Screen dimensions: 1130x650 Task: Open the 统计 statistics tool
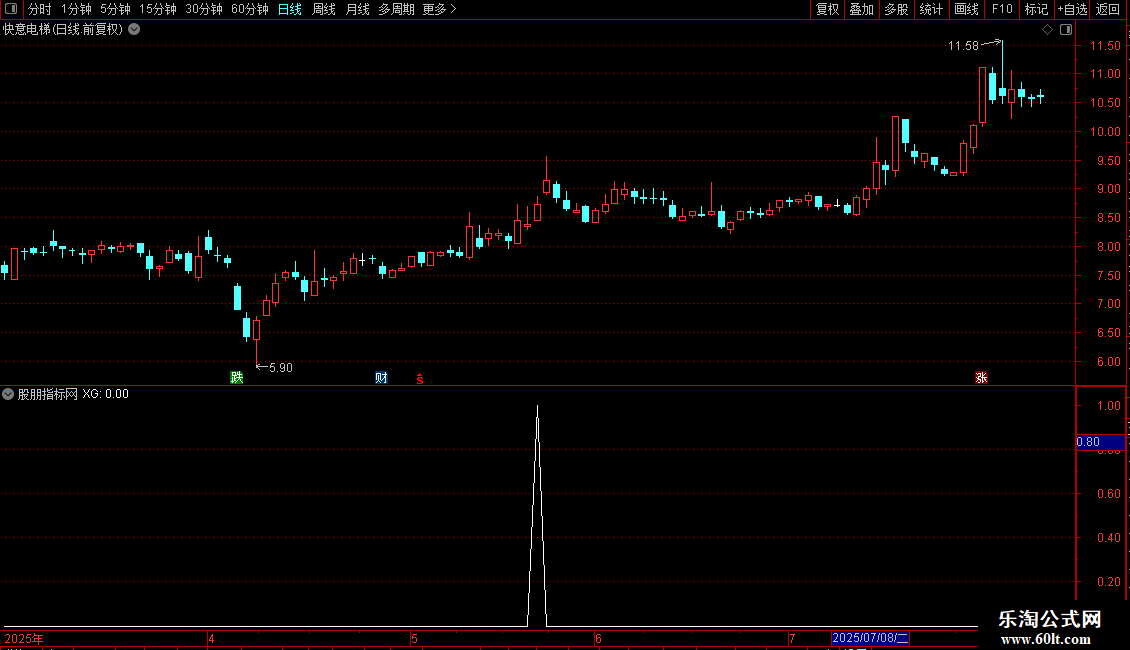[931, 9]
